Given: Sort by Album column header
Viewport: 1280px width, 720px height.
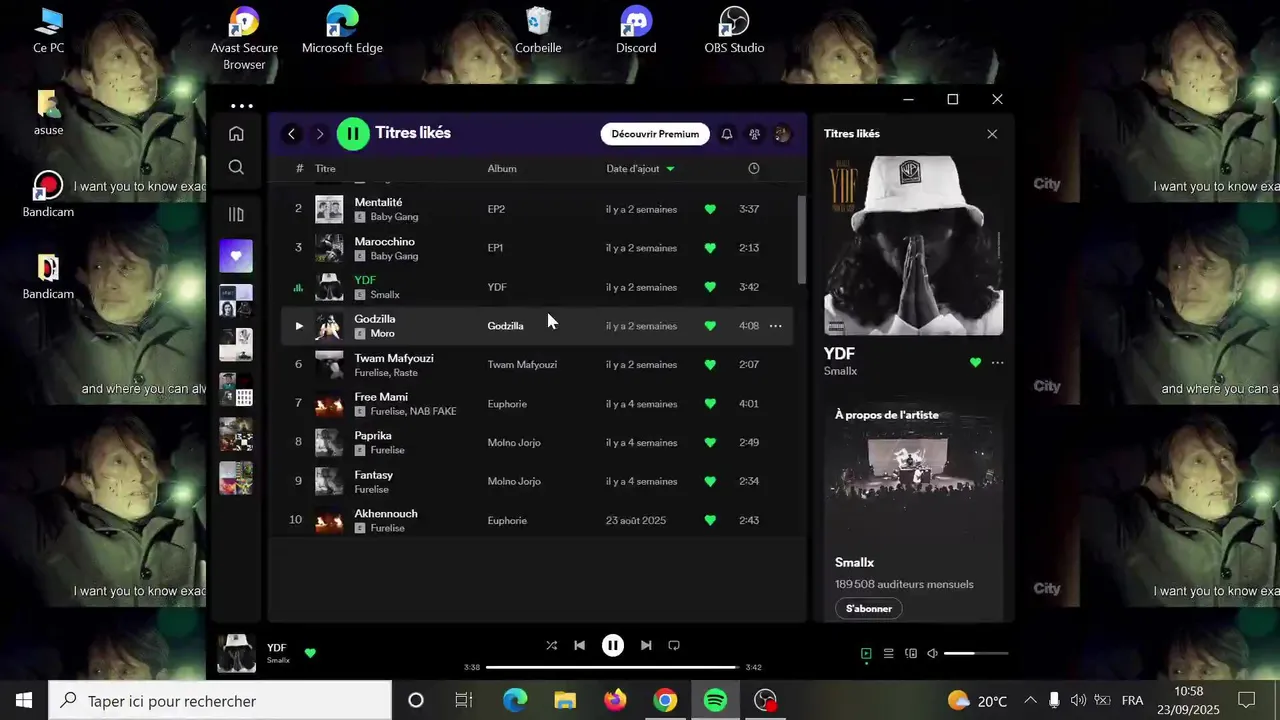Looking at the screenshot, I should tap(502, 168).
